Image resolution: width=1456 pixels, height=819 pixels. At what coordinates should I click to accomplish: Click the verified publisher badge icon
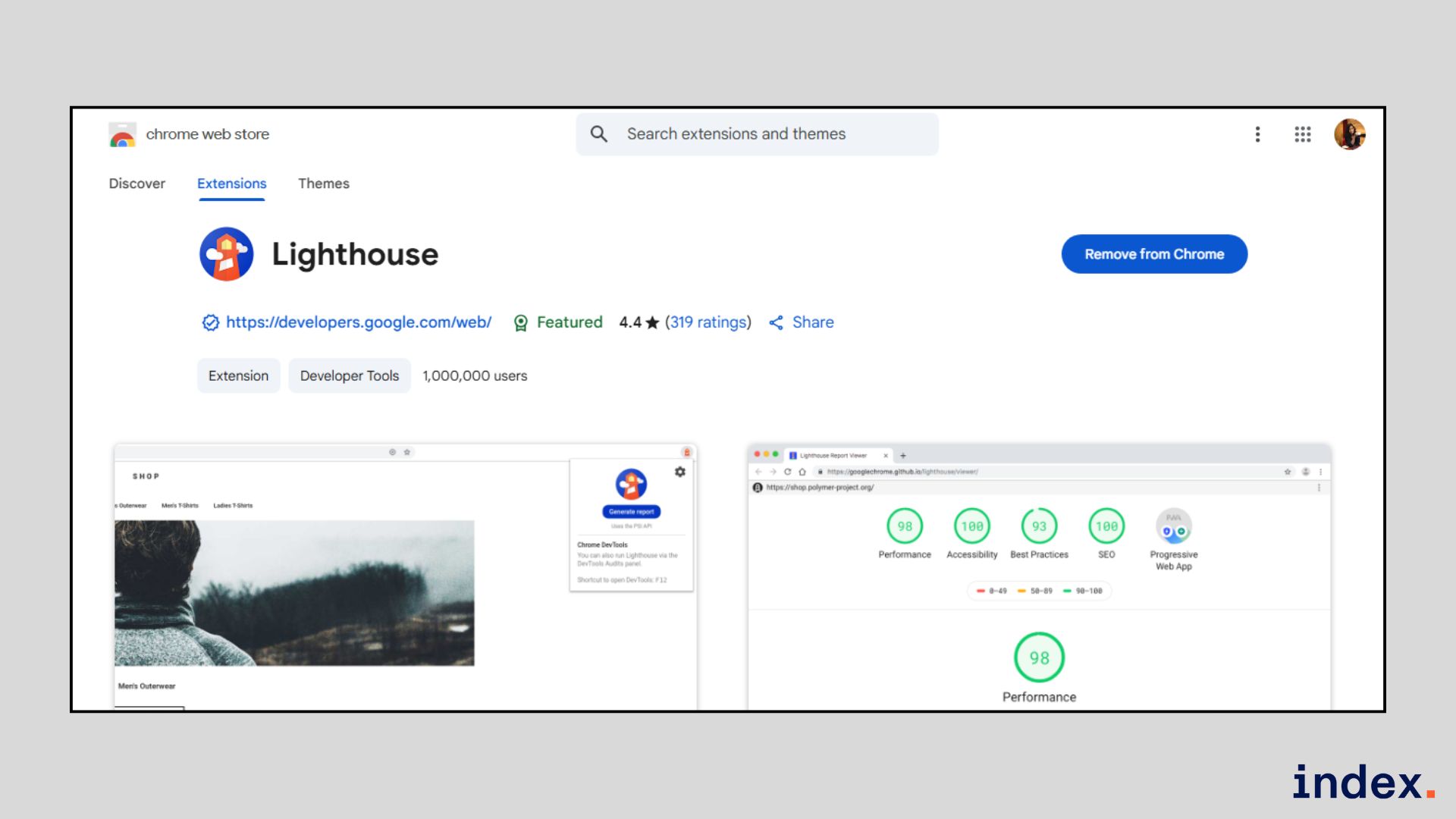[x=210, y=322]
